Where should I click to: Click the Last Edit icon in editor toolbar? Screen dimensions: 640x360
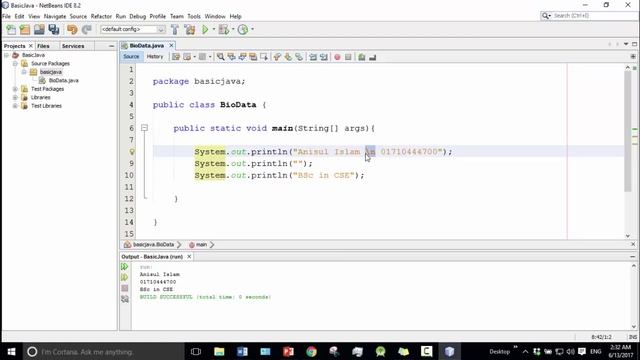point(176,57)
